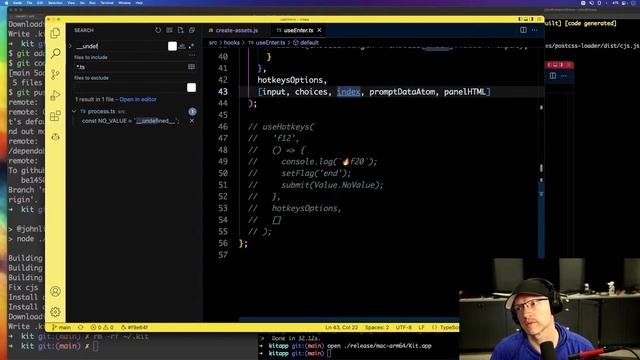Click the useEnter.ts breadcrumb item

point(267,42)
